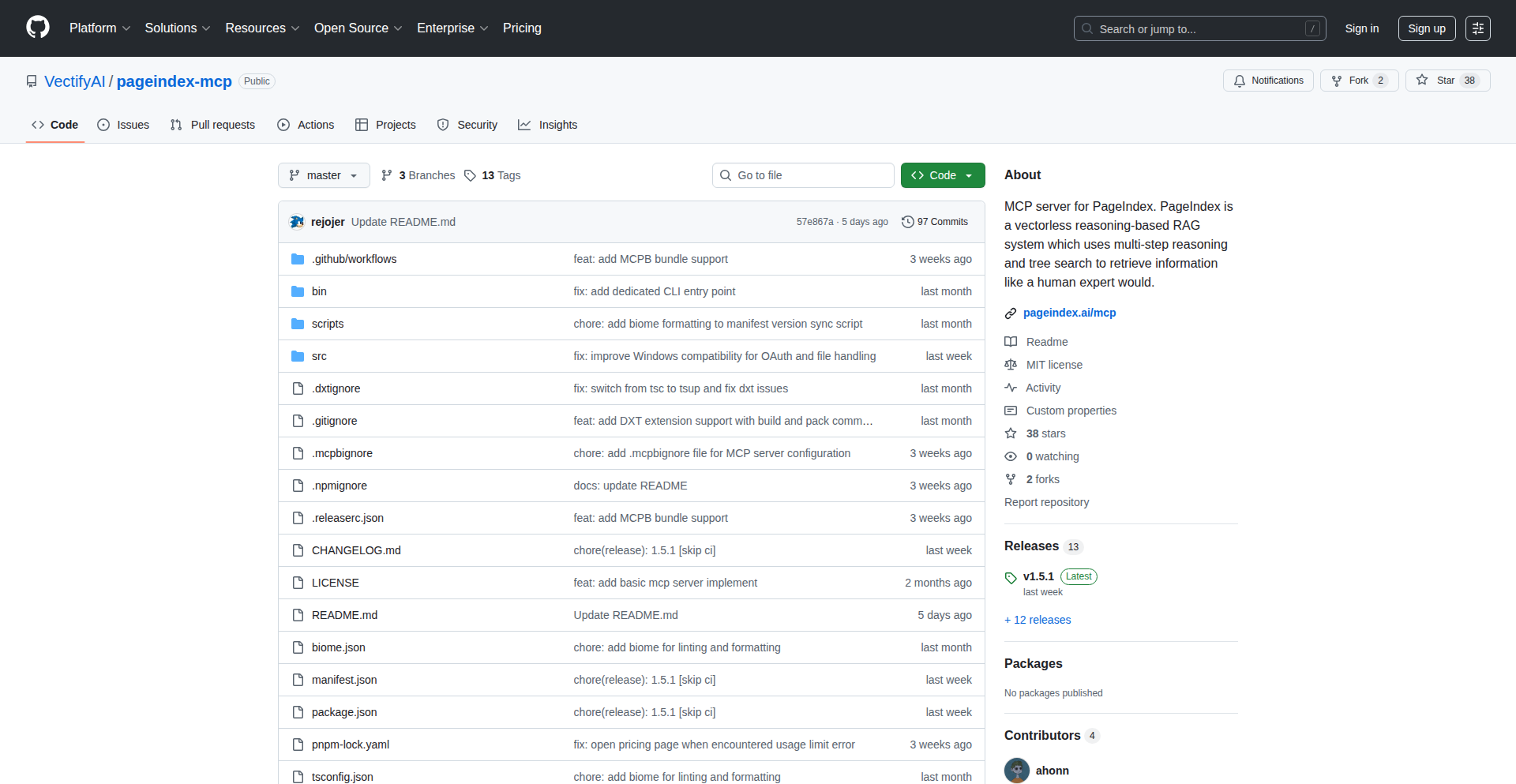Open the Open Source menu

[x=358, y=28]
